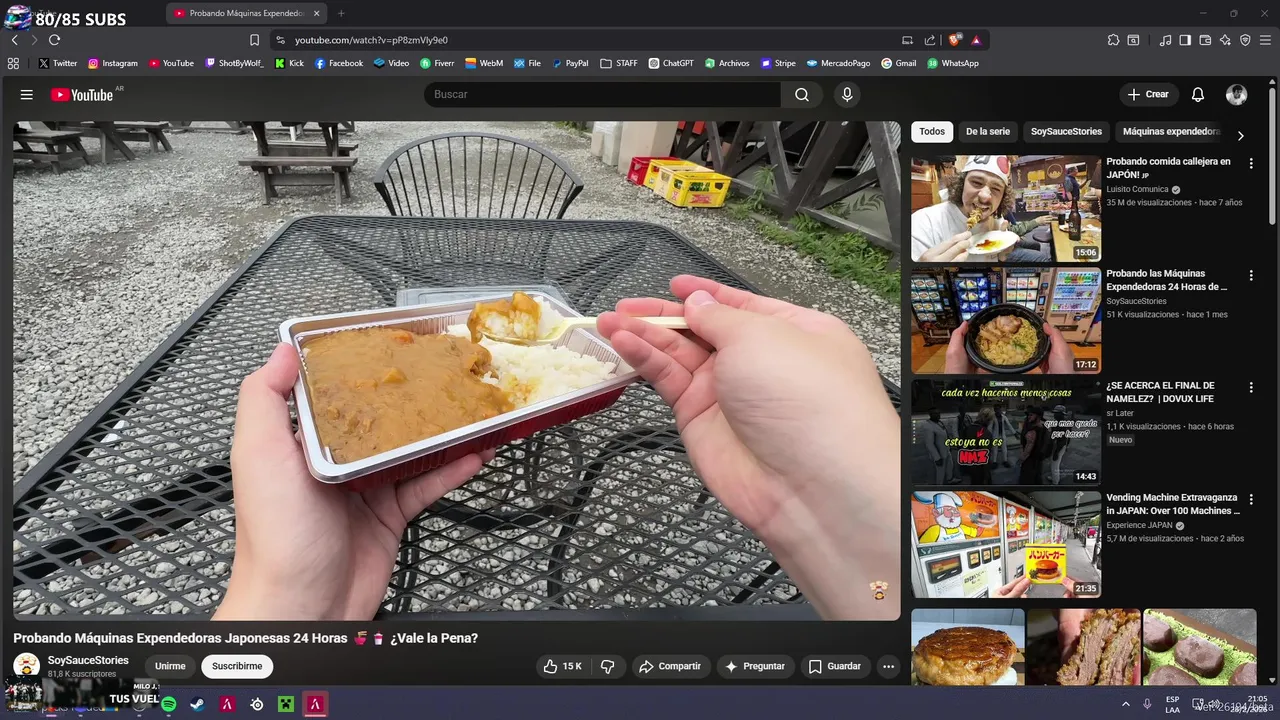This screenshot has height=720, width=1280.
Task: Open a new browser tab
Action: [341, 13]
